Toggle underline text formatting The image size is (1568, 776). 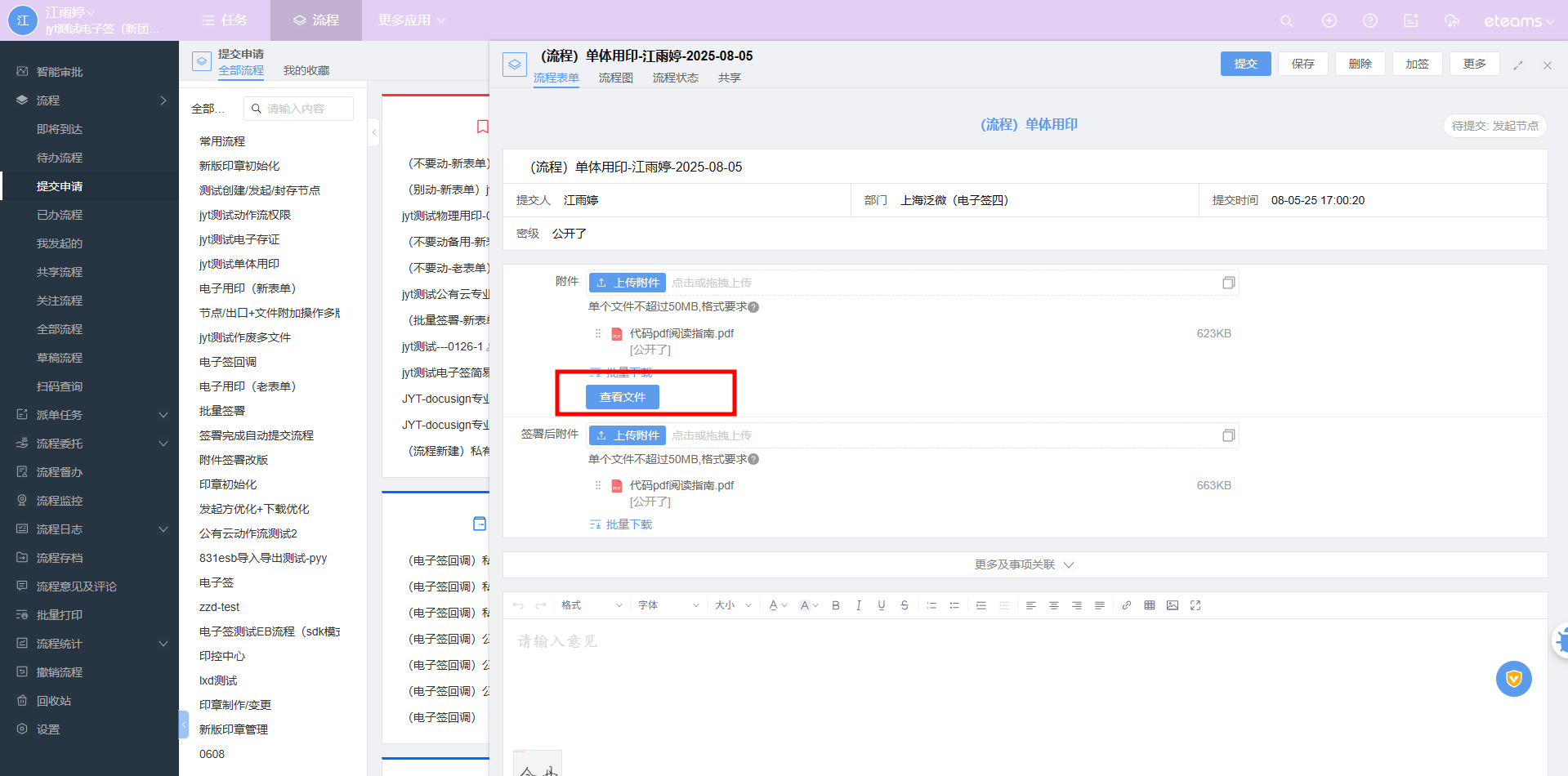coord(881,605)
